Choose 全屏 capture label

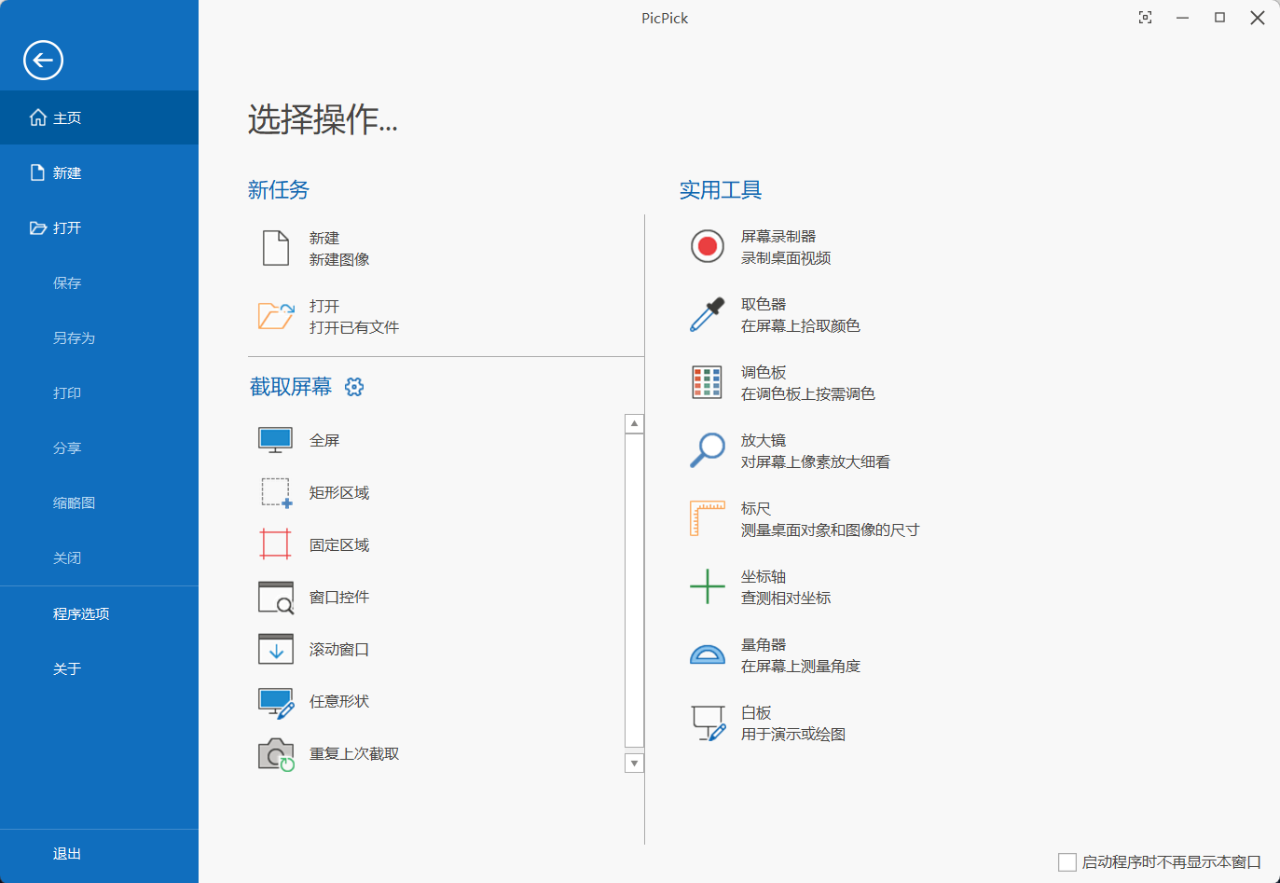point(325,440)
